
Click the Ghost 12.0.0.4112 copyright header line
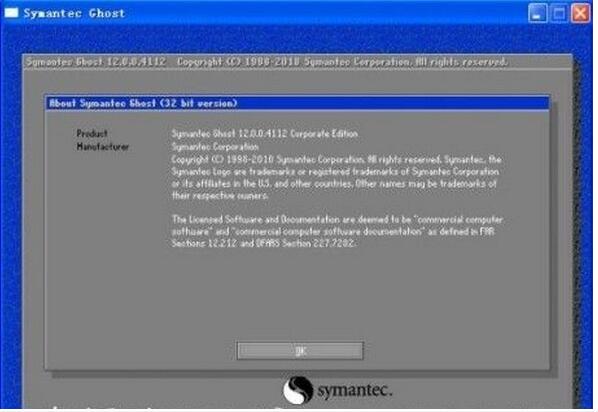[266, 62]
